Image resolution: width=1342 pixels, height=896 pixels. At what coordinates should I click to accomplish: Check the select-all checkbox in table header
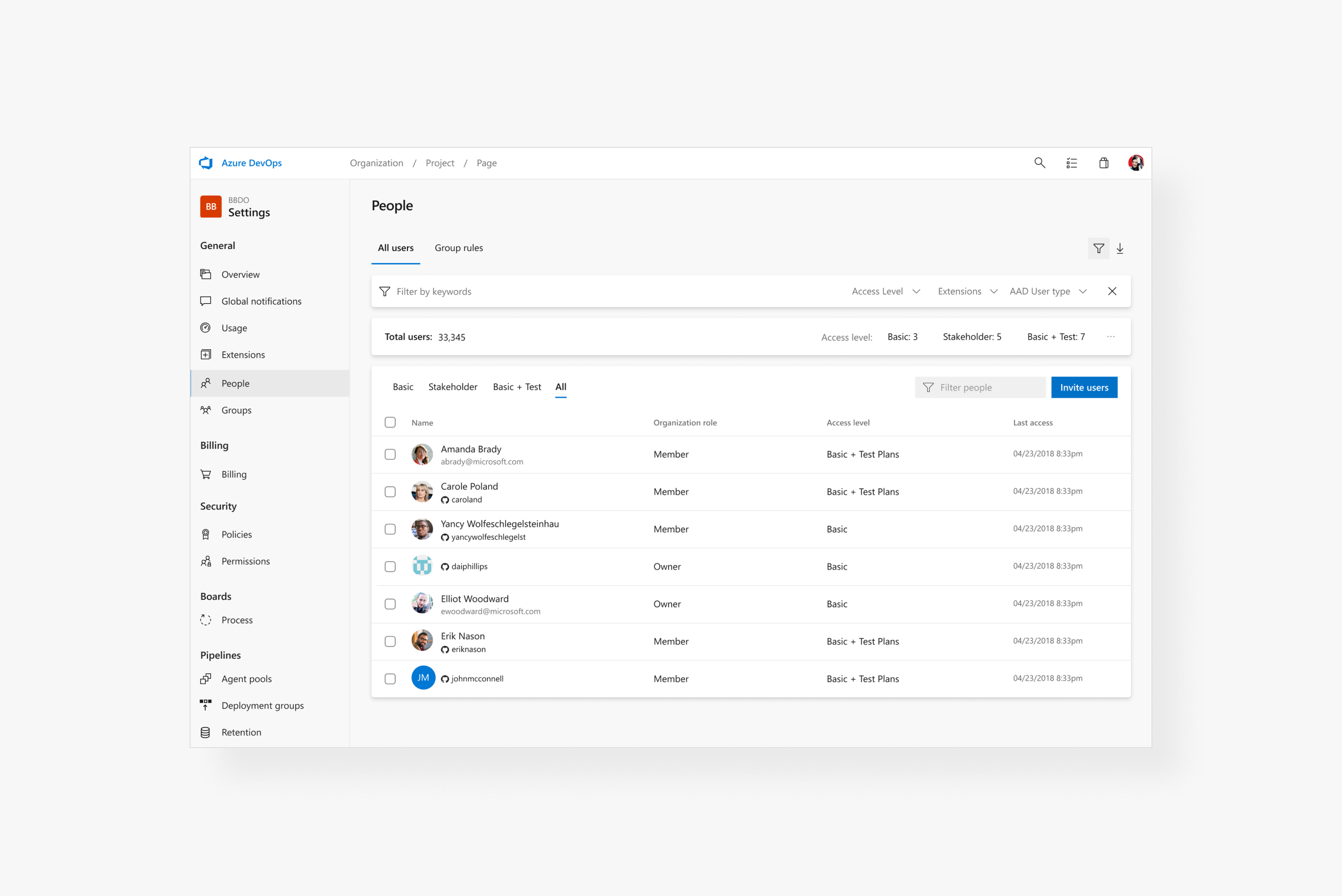click(x=390, y=422)
